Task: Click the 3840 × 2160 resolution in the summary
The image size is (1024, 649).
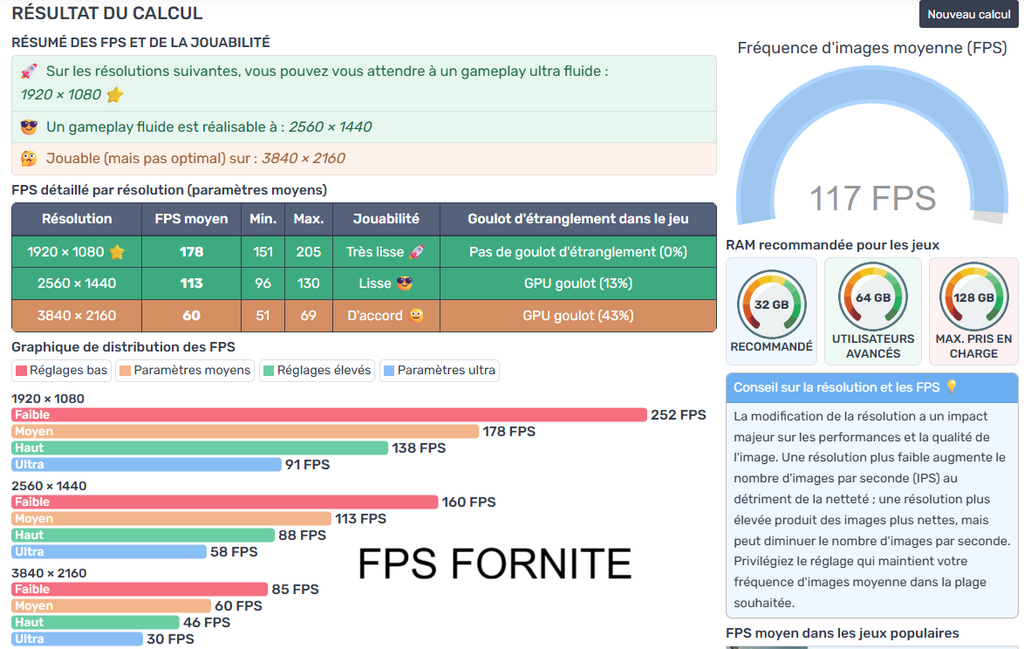Action: 303,158
